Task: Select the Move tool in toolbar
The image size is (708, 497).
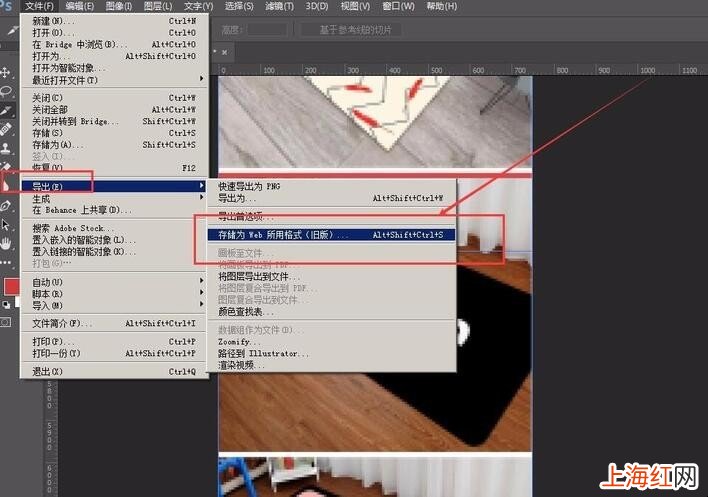Action: [6, 72]
